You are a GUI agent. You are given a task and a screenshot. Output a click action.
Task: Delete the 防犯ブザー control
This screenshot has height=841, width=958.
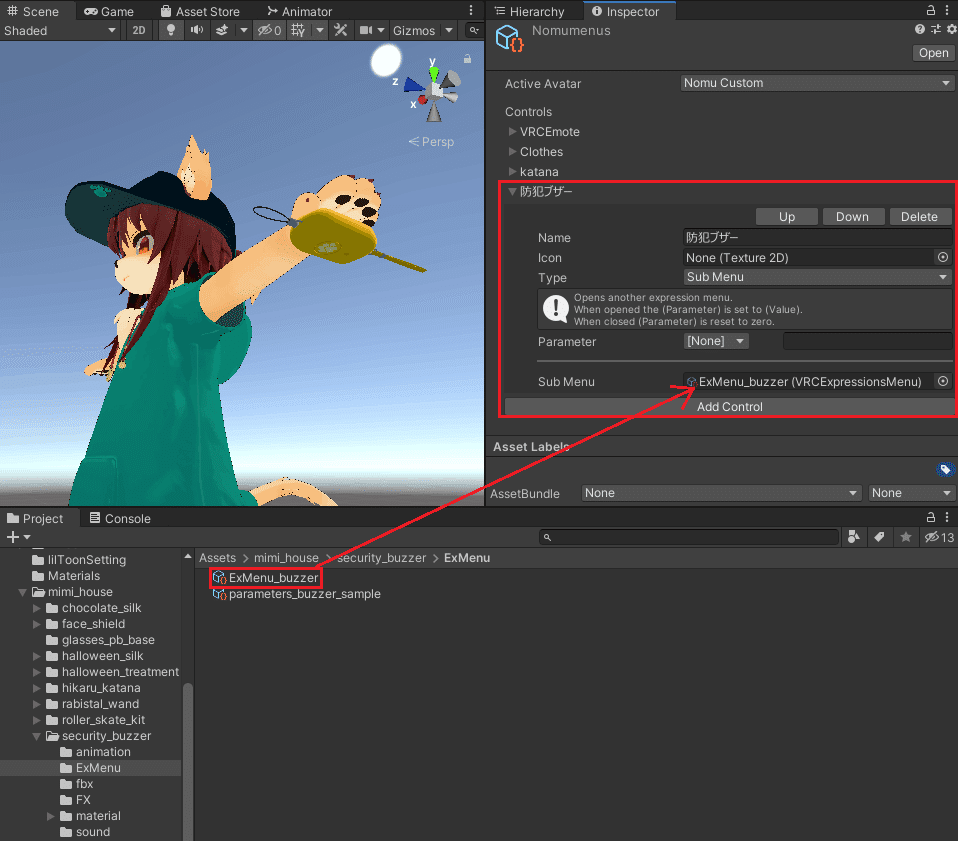[919, 217]
